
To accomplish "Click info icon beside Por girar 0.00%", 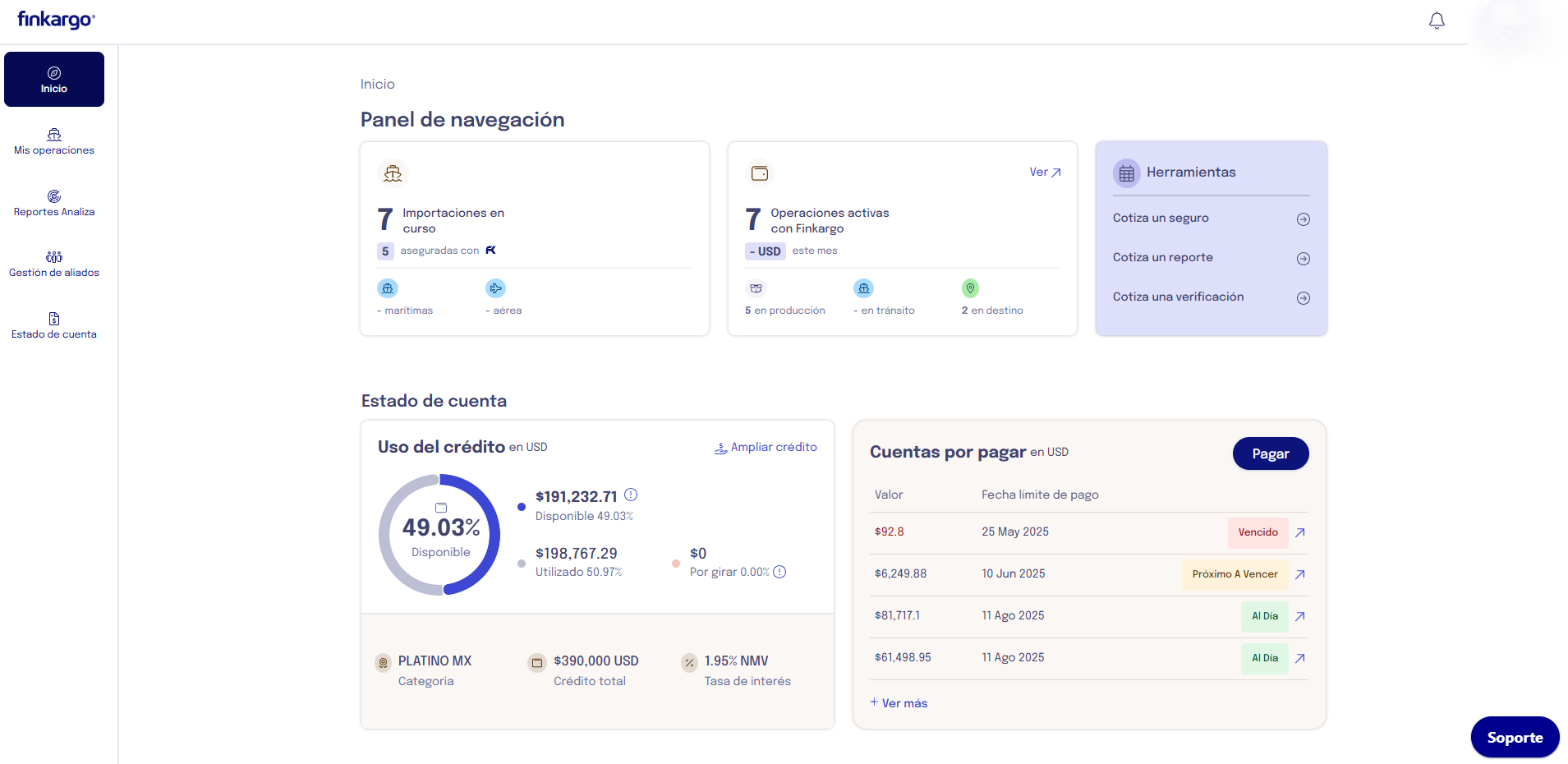I will (x=779, y=572).
